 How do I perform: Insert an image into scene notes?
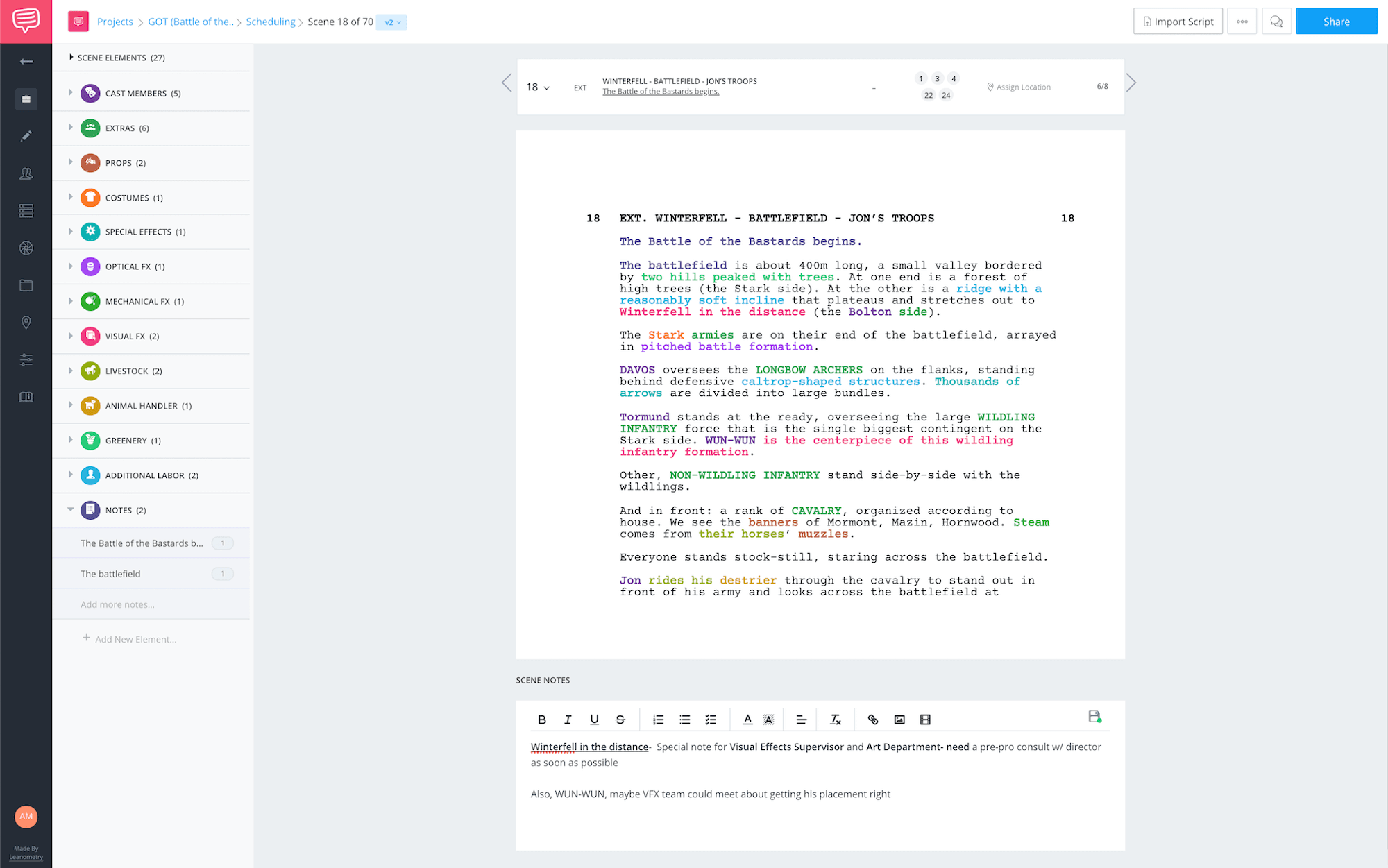point(899,720)
